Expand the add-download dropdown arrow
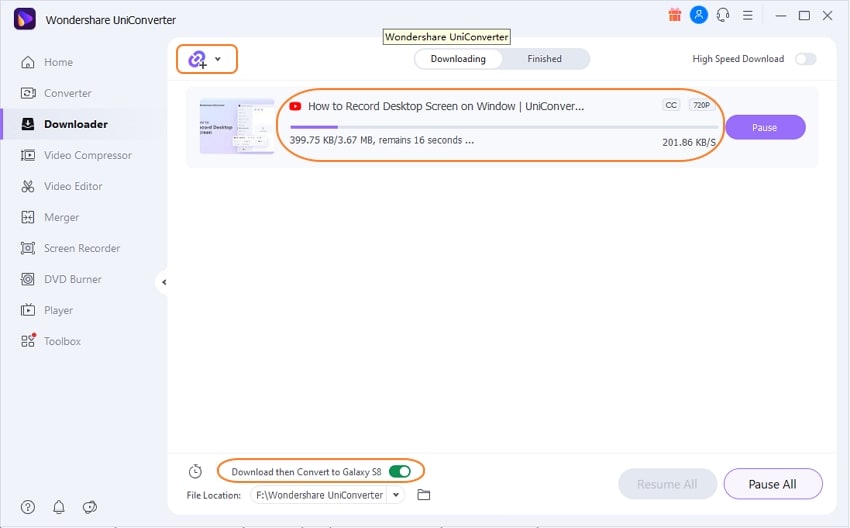Viewport: 850px width, 528px height. (218, 59)
